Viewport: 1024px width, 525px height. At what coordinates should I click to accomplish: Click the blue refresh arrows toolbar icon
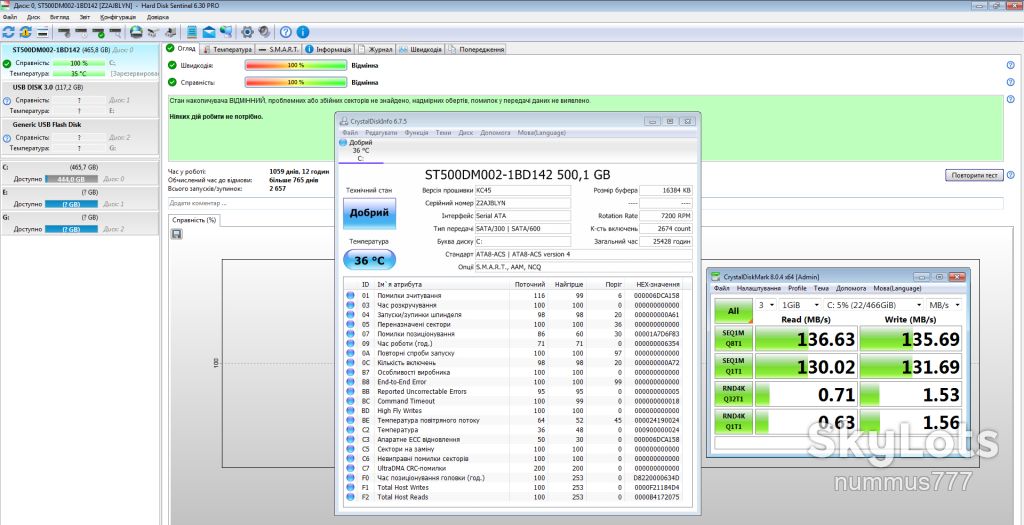point(8,32)
